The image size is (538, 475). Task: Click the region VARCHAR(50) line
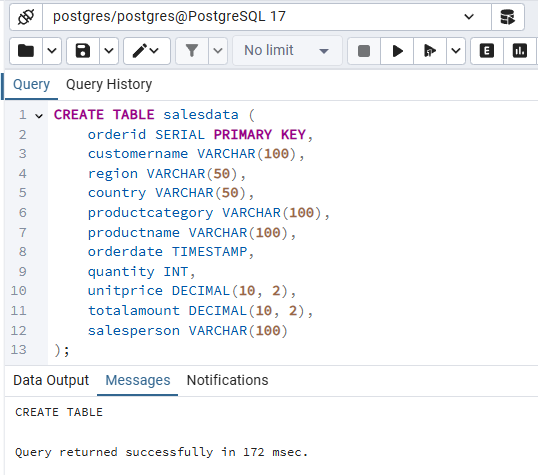(x=167, y=174)
